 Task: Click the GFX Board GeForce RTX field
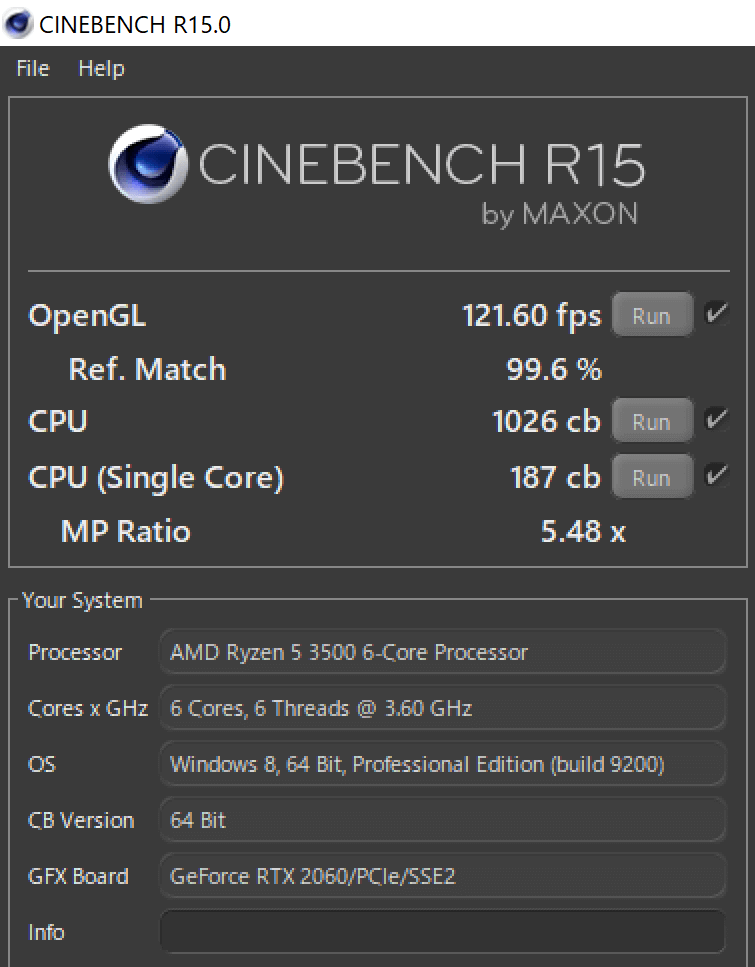tap(442, 877)
